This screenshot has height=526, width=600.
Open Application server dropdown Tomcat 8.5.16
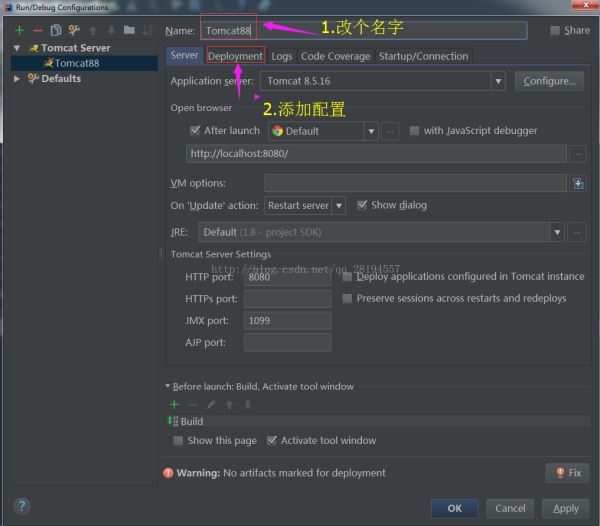(383, 81)
